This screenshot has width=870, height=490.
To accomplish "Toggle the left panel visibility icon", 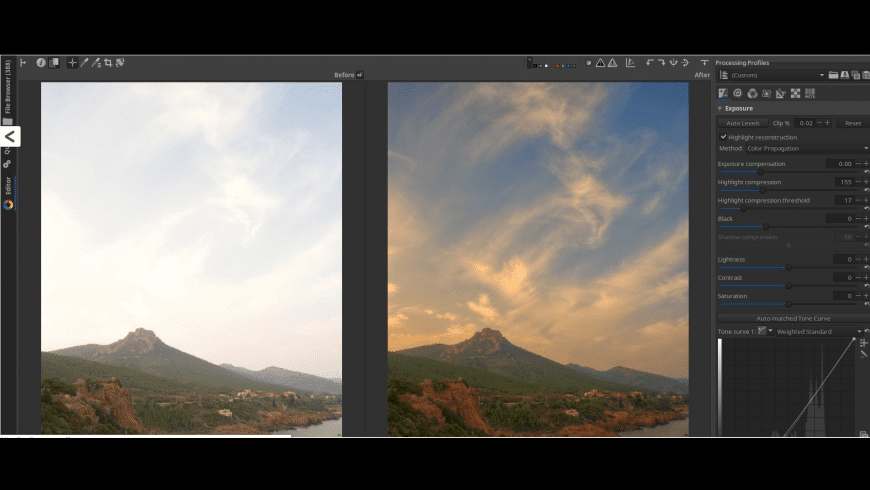I will 23,63.
